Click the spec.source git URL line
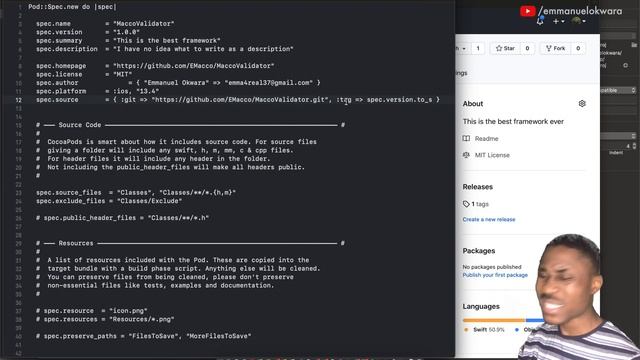Screen dimensions: 640x360 [238, 100]
